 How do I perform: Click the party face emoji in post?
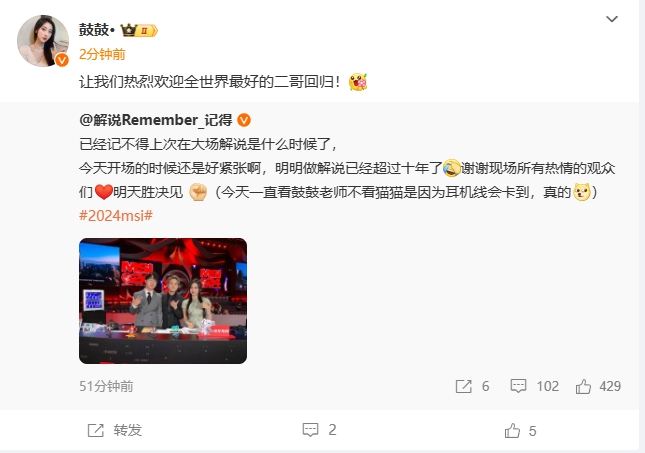pyautogui.click(x=358, y=82)
